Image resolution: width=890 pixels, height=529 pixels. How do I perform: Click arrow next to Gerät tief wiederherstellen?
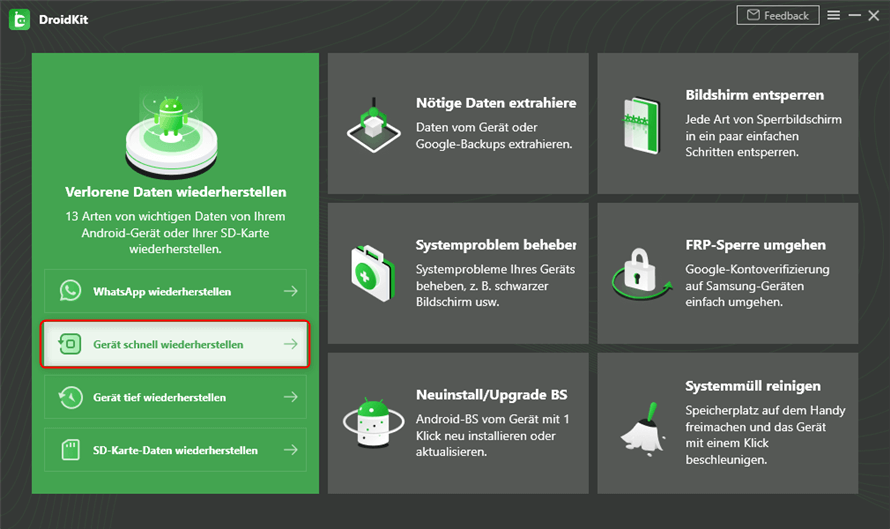point(291,397)
